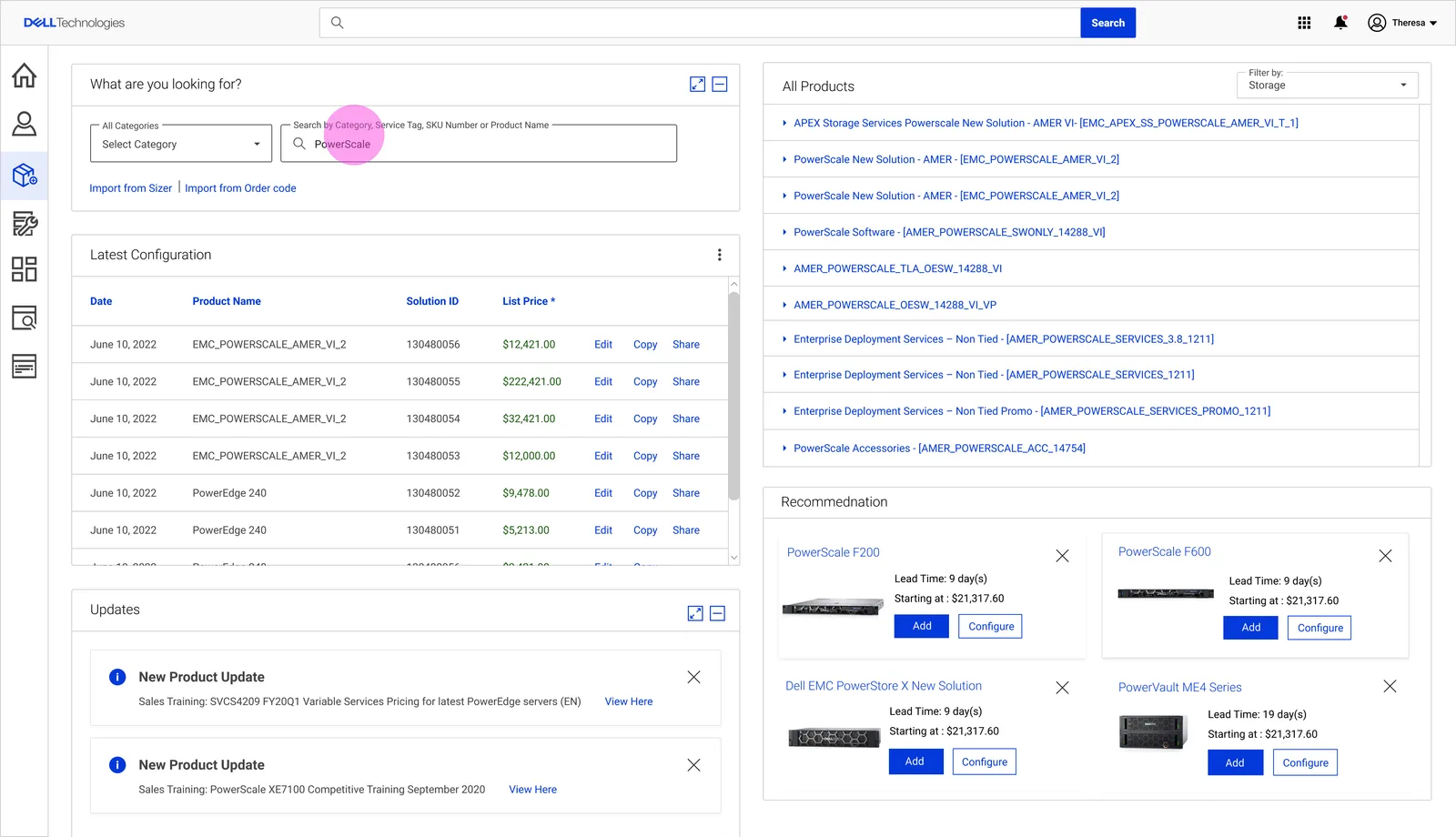Configure the PowerVault ME4 Series
Viewport: 1456px width, 837px height.
(1306, 762)
